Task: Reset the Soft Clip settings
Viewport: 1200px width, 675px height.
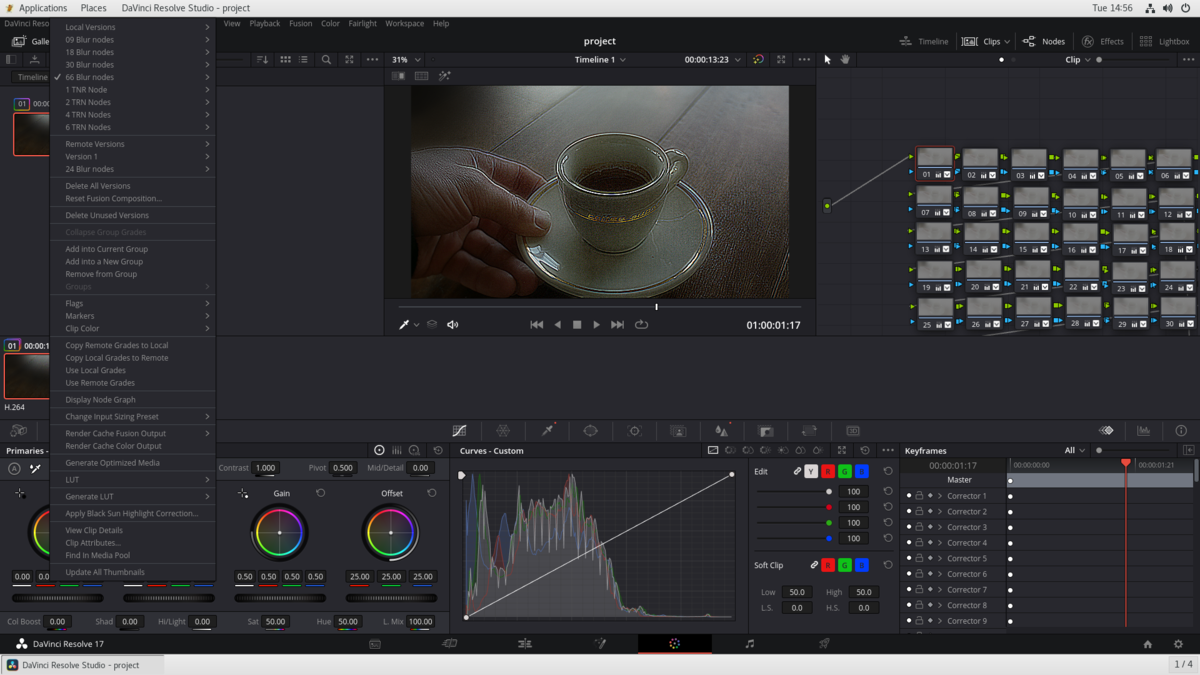Action: click(888, 565)
